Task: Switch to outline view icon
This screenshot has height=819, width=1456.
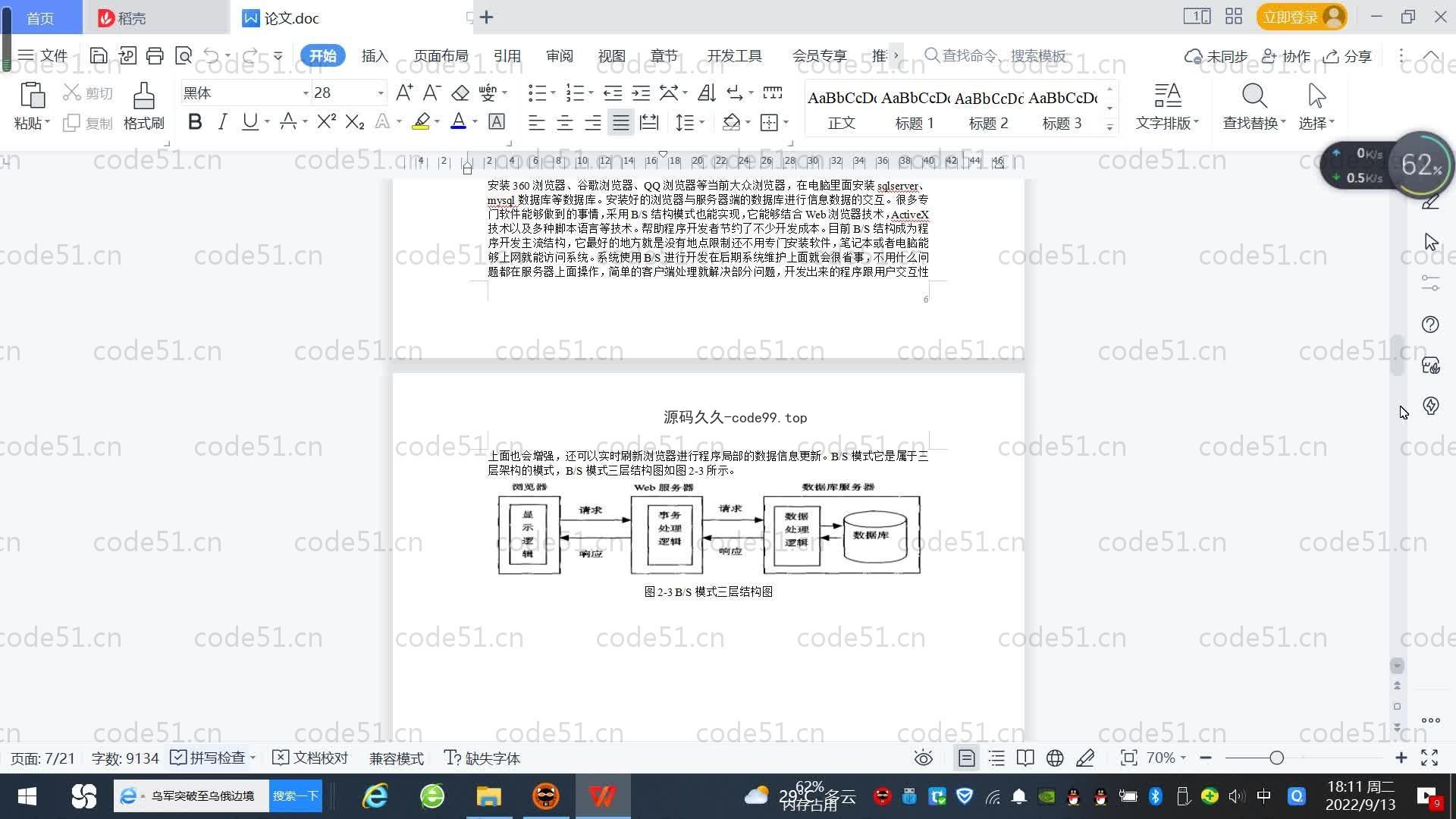Action: tap(996, 758)
